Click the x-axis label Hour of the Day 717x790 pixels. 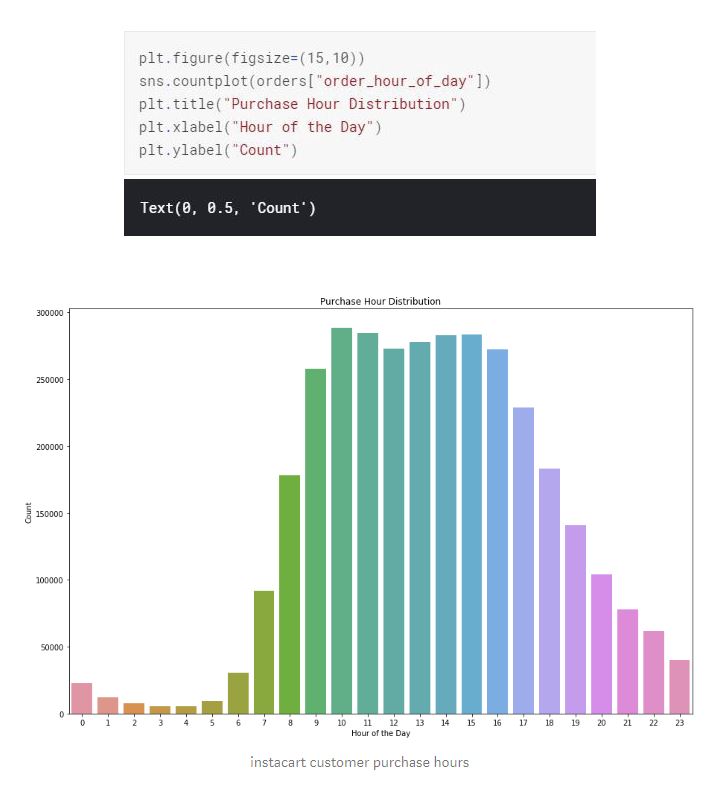coord(381,733)
